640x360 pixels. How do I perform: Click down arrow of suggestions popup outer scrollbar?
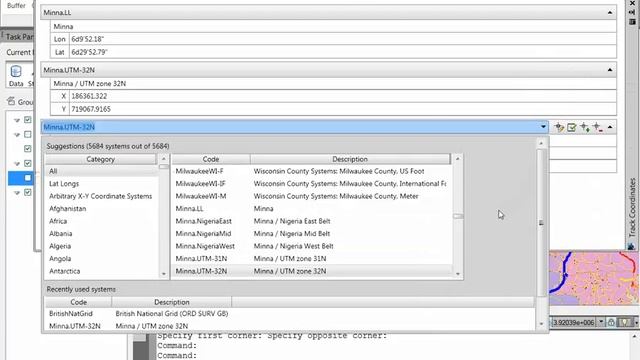542,324
